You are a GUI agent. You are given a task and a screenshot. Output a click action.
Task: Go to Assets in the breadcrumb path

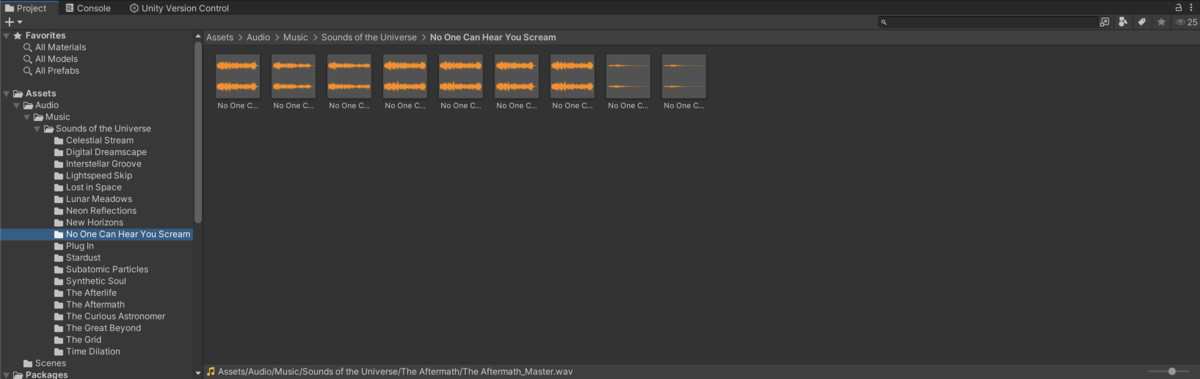coord(219,37)
